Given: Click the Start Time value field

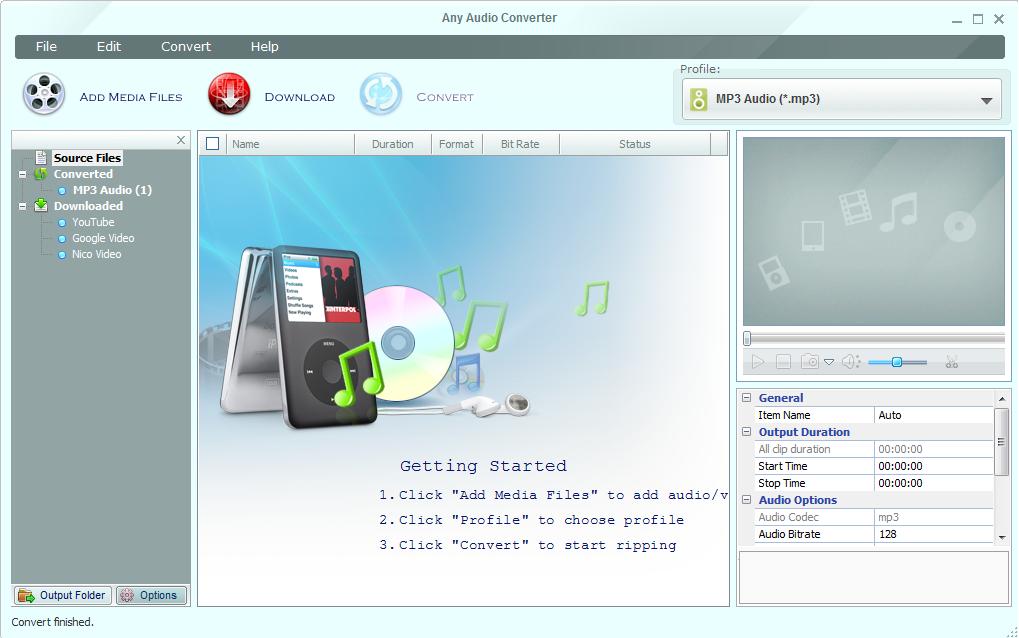Looking at the screenshot, I should point(934,466).
